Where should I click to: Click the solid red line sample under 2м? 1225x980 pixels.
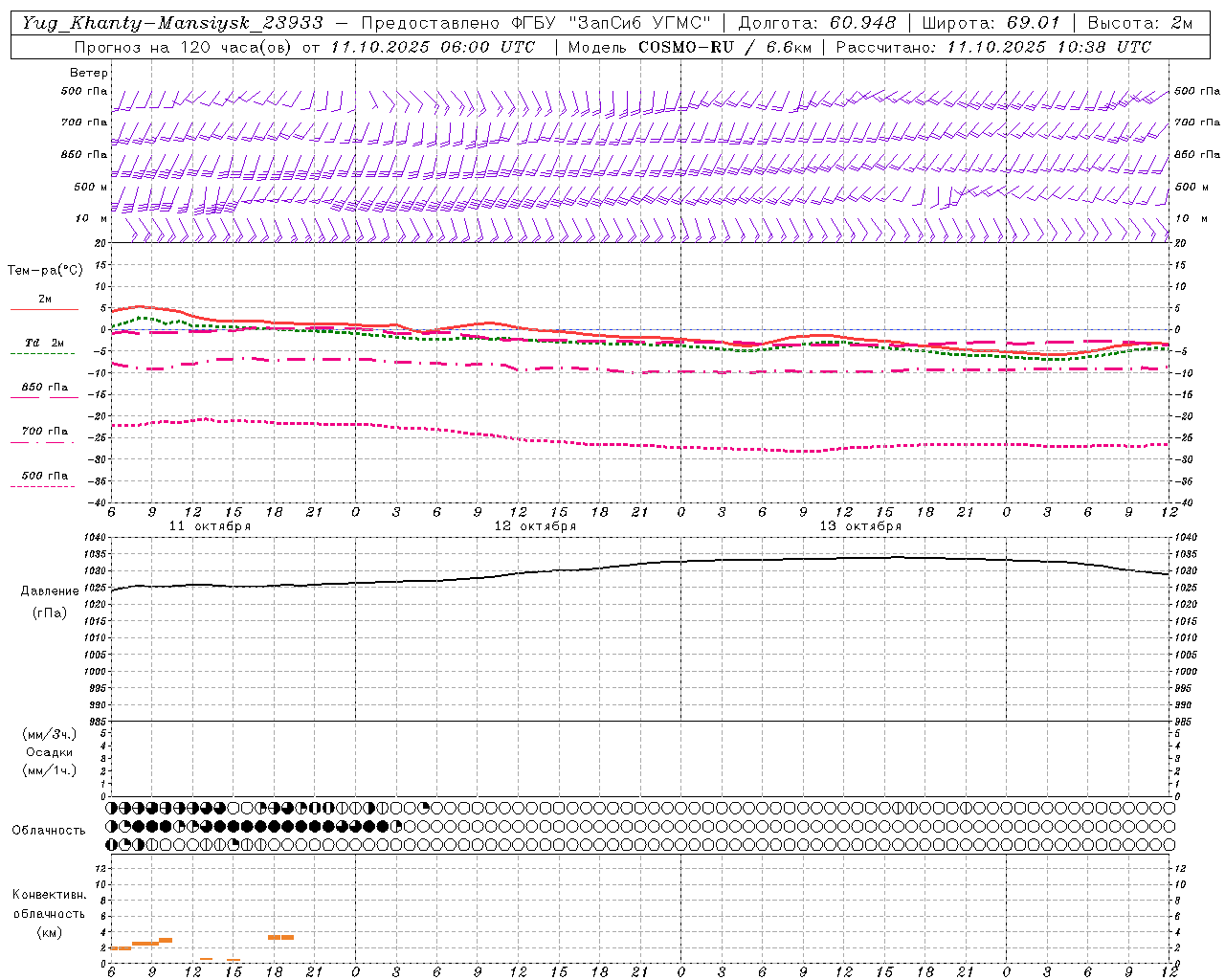44,309
